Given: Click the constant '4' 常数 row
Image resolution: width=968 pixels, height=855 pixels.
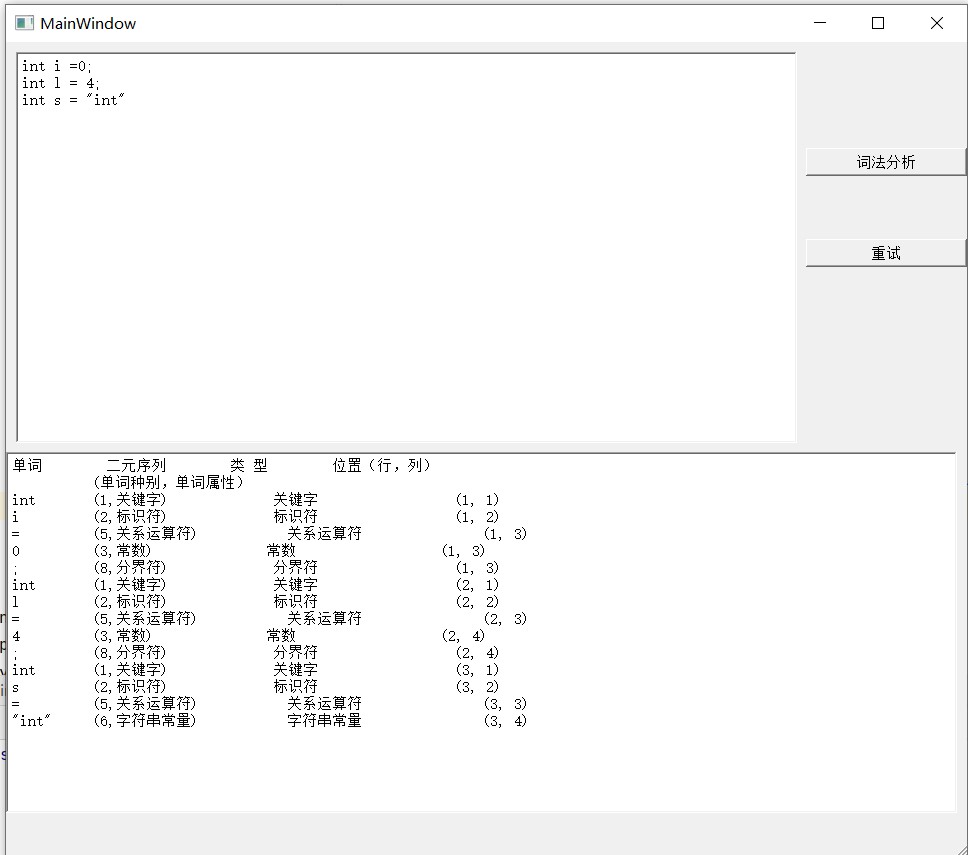Looking at the screenshot, I should 14,635.
